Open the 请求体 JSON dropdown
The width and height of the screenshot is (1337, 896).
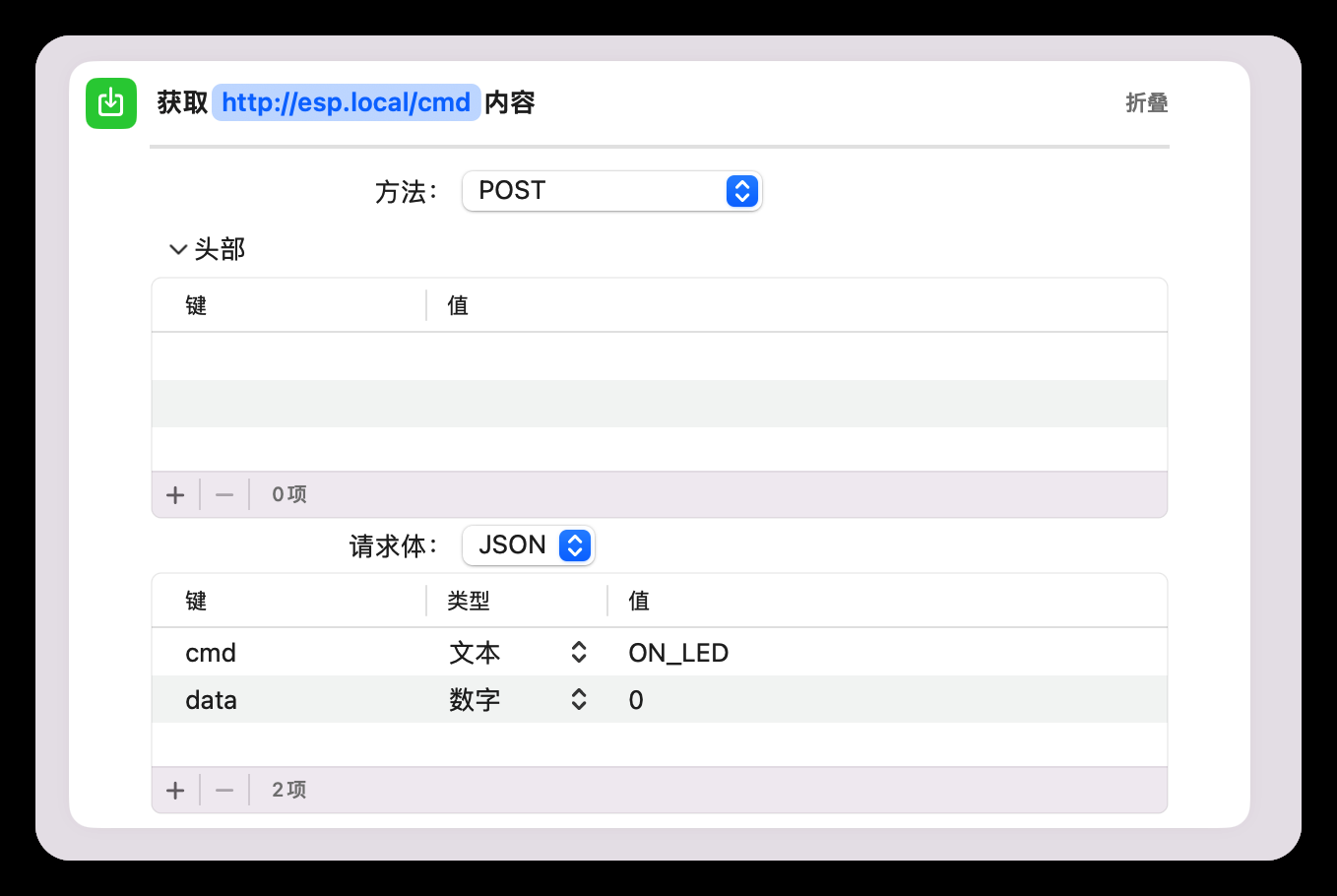529,545
